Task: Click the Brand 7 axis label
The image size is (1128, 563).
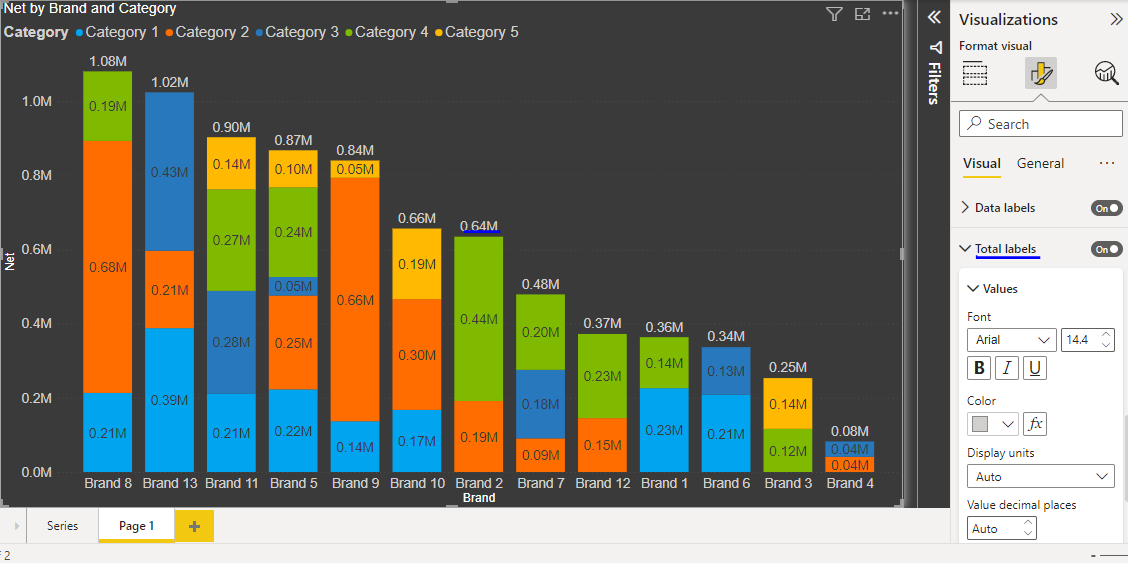Action: 541,483
